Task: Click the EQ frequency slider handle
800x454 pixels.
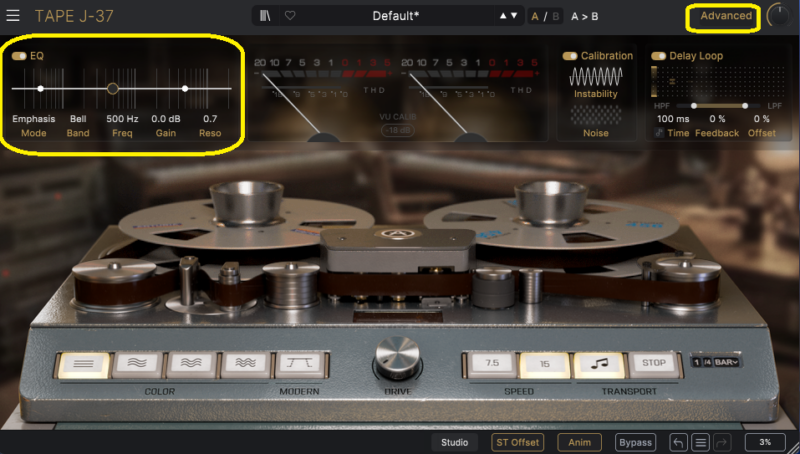Action: coord(113,89)
